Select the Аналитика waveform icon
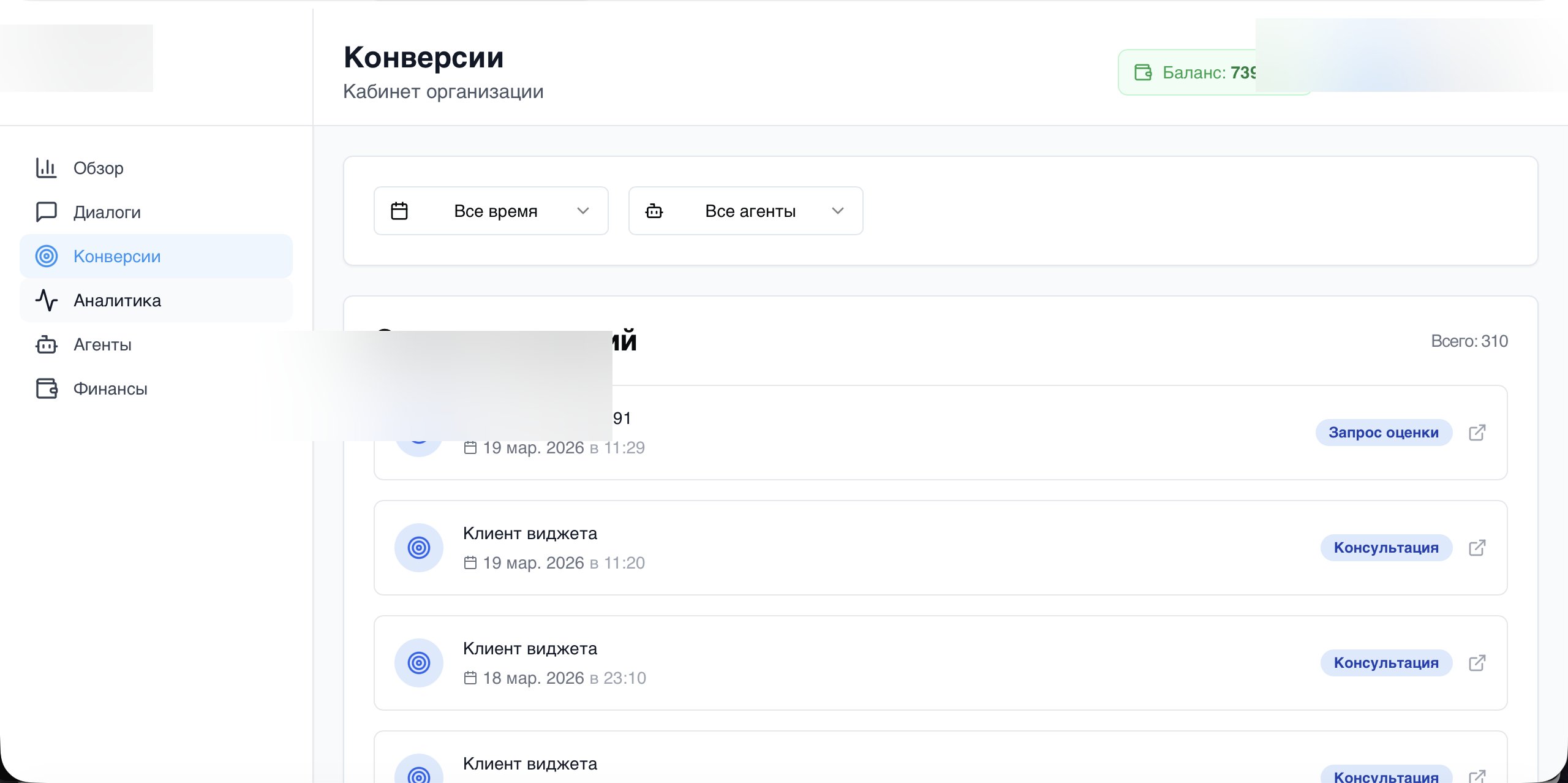 (46, 300)
